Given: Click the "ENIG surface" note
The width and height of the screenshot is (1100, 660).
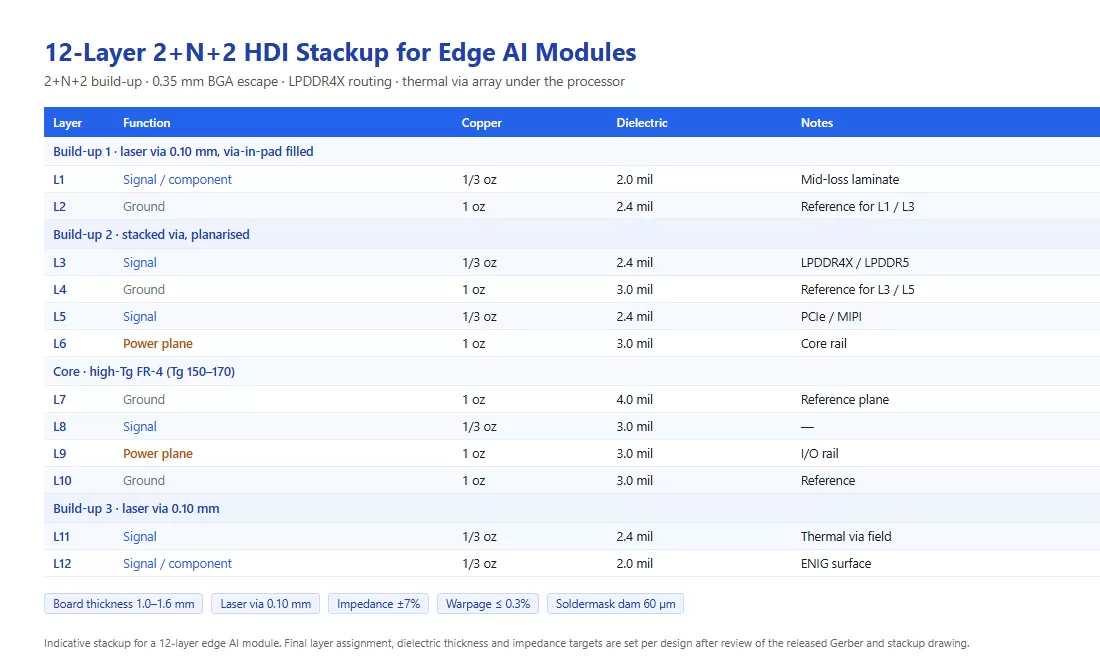Looking at the screenshot, I should point(836,564).
